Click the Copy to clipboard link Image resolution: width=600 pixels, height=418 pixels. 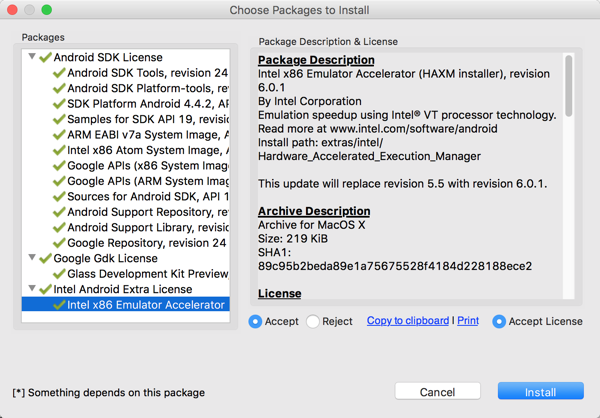pos(407,321)
